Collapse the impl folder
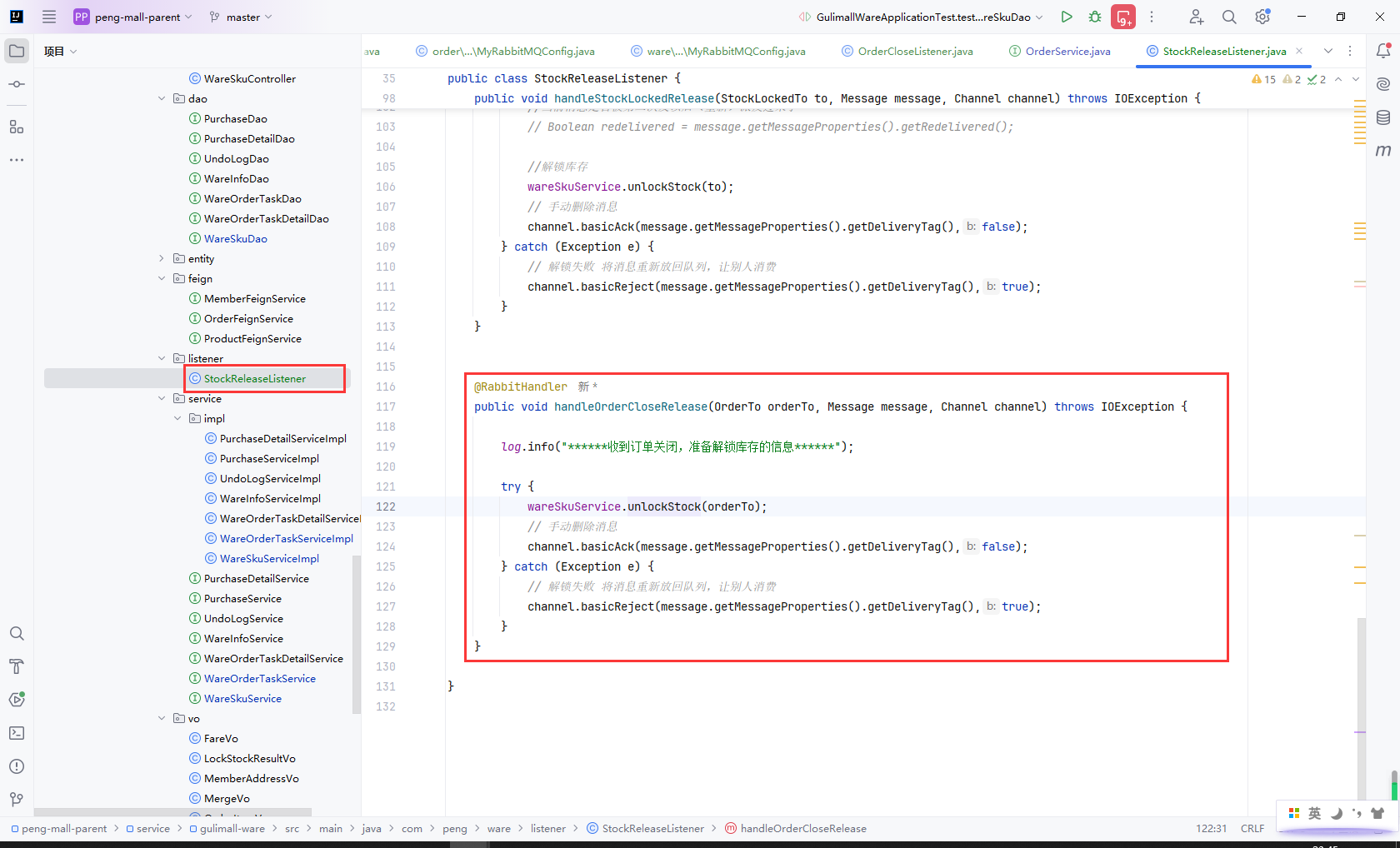This screenshot has width=1400, height=848. point(177,418)
